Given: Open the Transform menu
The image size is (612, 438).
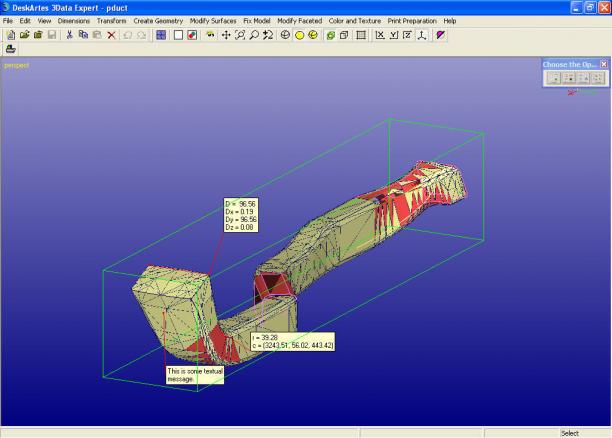Looking at the screenshot, I should (112, 21).
